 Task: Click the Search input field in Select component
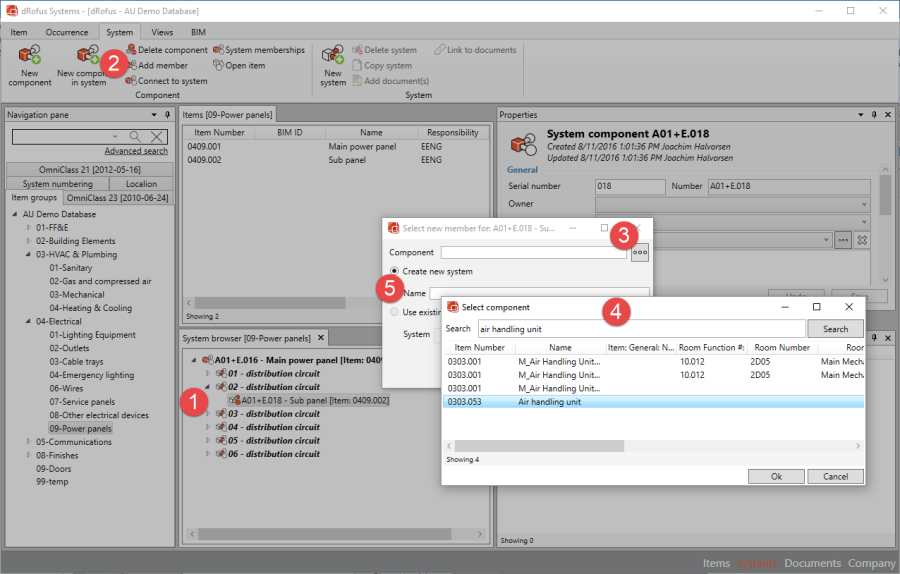[x=640, y=328]
